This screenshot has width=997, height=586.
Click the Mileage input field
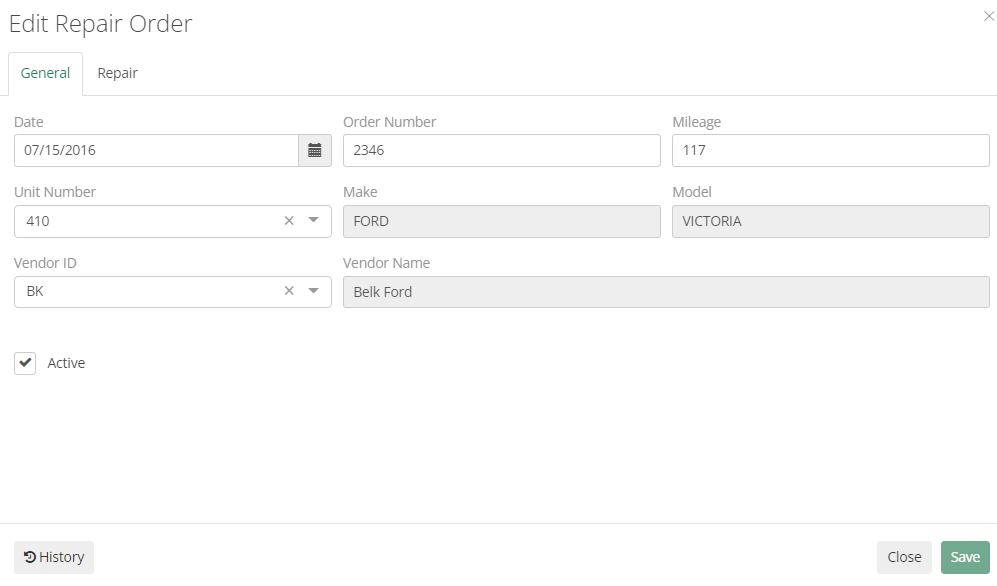coord(830,150)
